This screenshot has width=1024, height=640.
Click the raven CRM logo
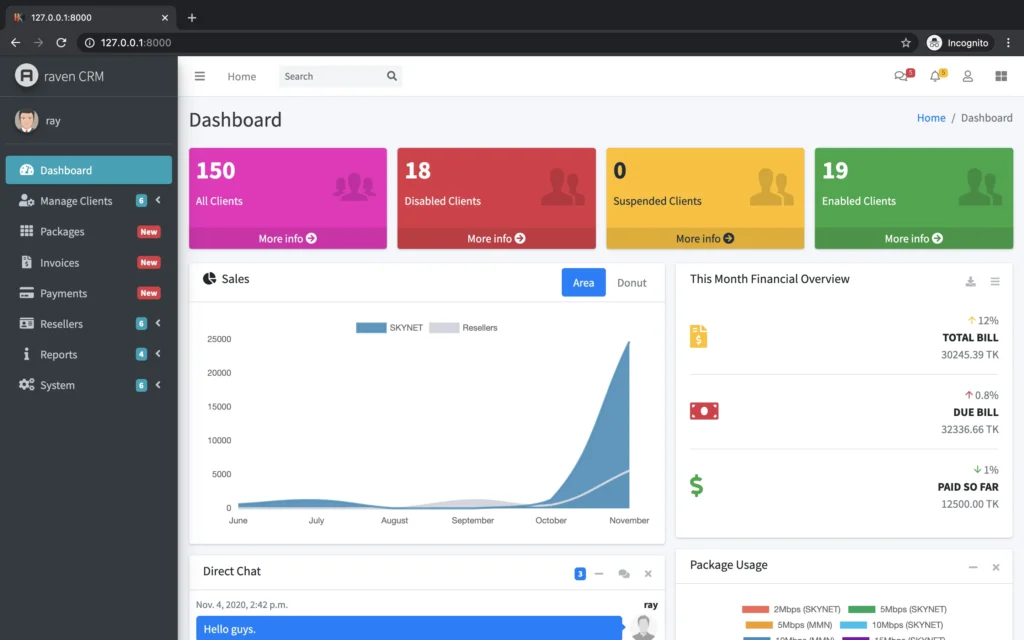point(26,76)
